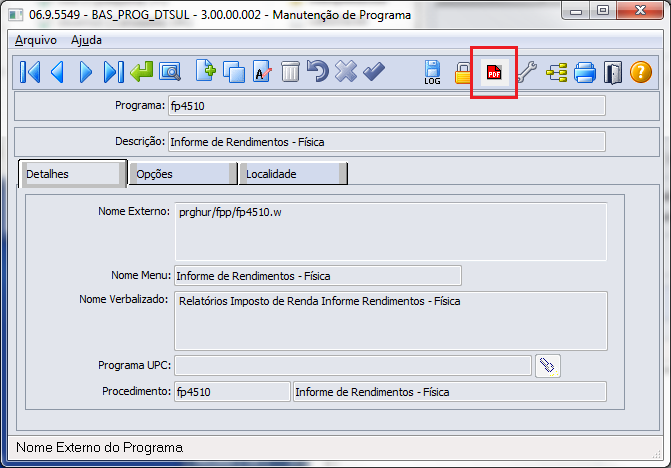Open the Ajuda menu
671x468 pixels.
[x=86, y=40]
